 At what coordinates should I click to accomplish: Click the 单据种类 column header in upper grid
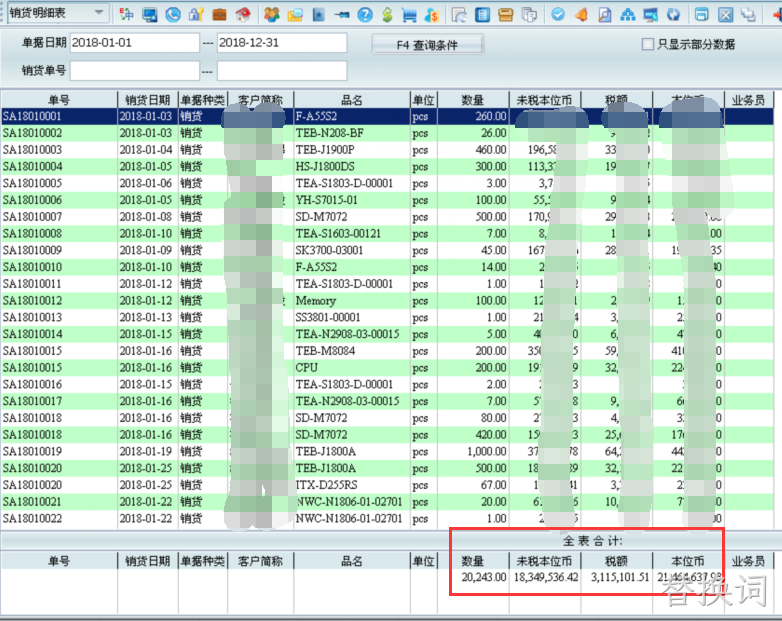202,100
